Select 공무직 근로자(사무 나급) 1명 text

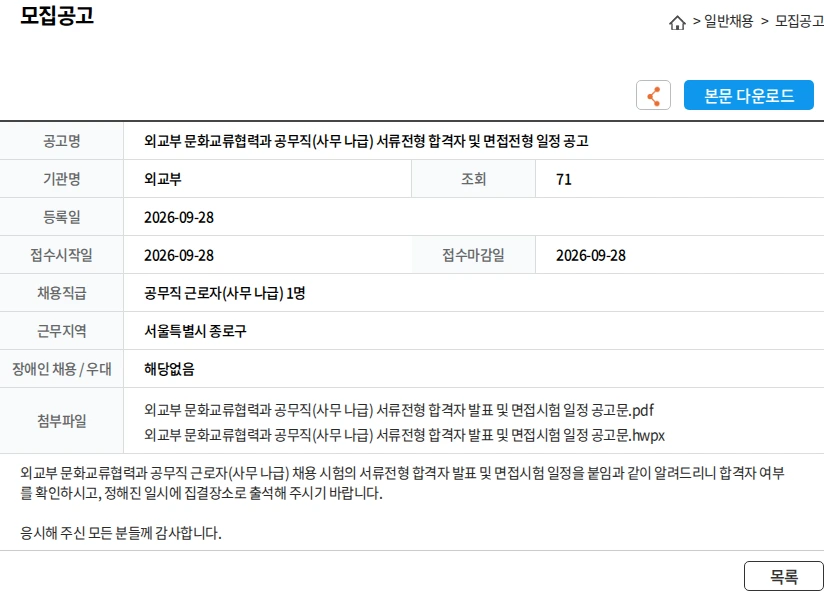click(x=224, y=293)
